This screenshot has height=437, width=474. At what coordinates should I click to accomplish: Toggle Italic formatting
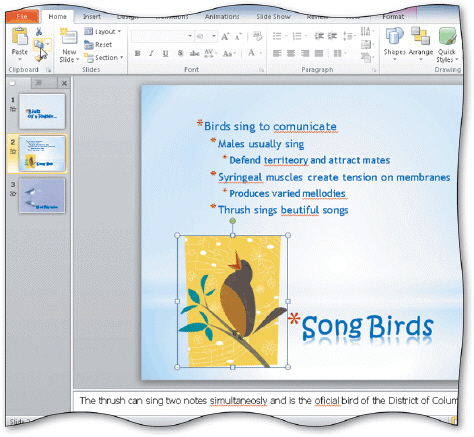(x=151, y=53)
